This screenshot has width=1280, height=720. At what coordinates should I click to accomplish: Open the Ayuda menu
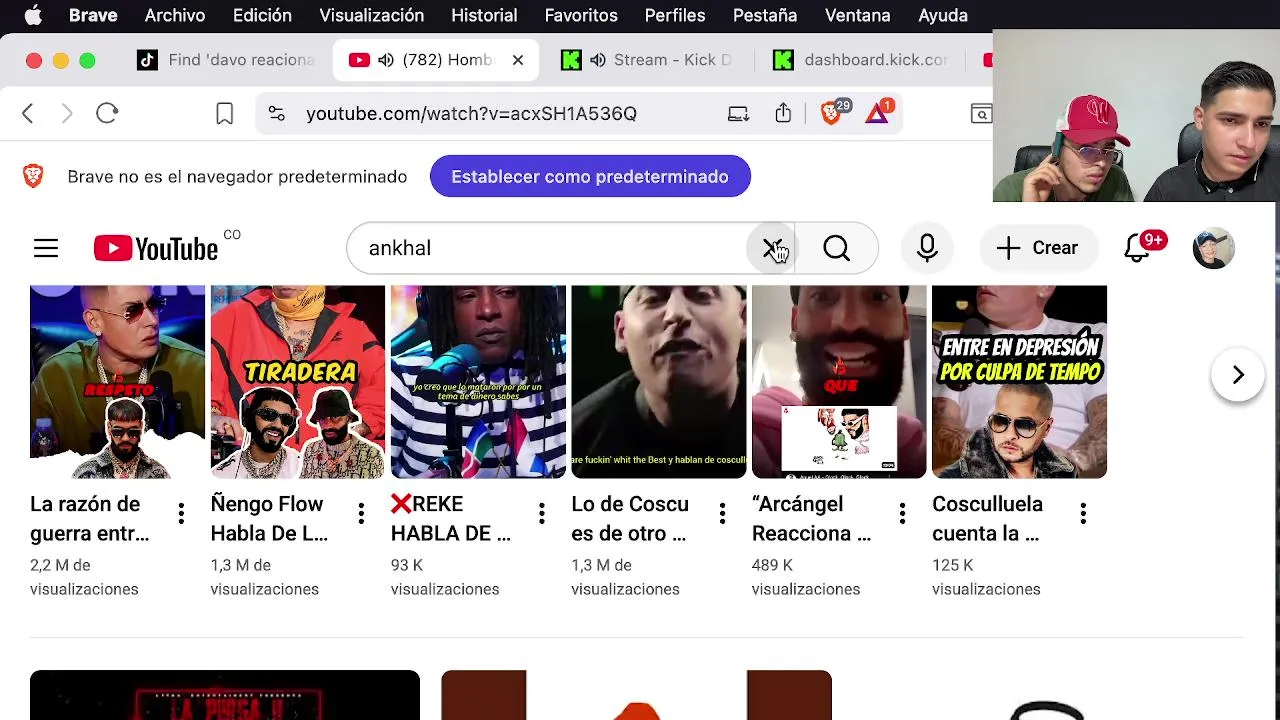(943, 15)
